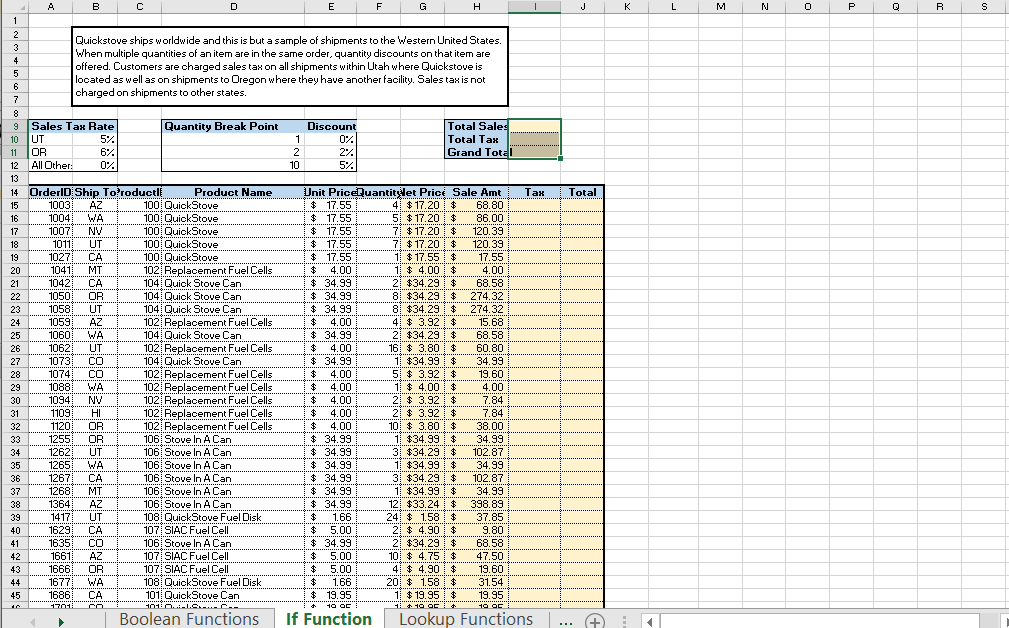Click the Product Name header cell

pyautogui.click(x=233, y=192)
